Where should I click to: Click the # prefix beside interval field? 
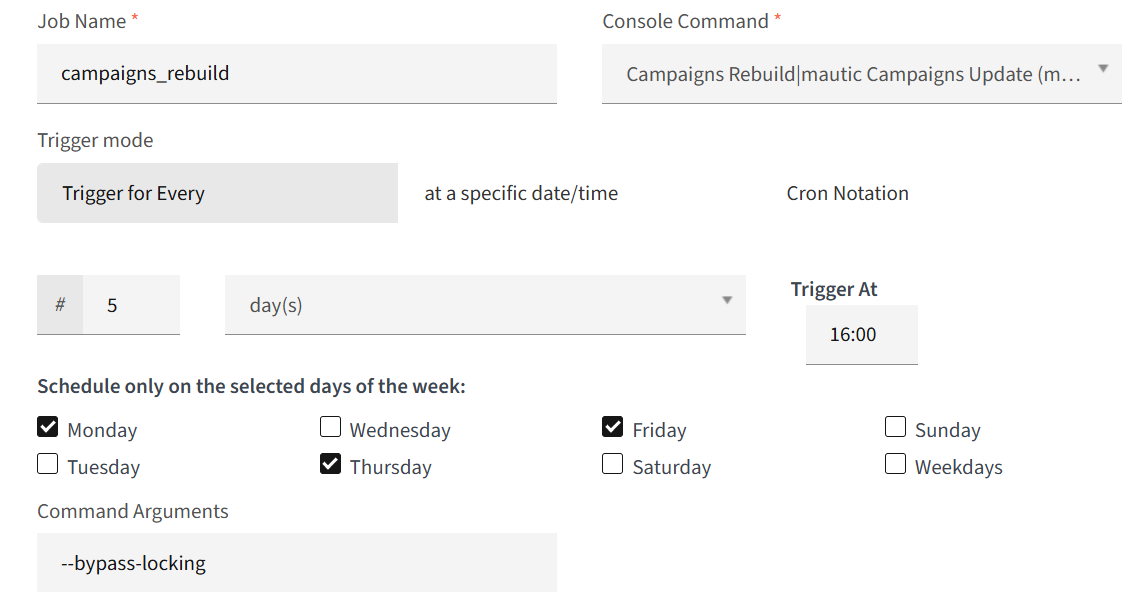[x=60, y=305]
